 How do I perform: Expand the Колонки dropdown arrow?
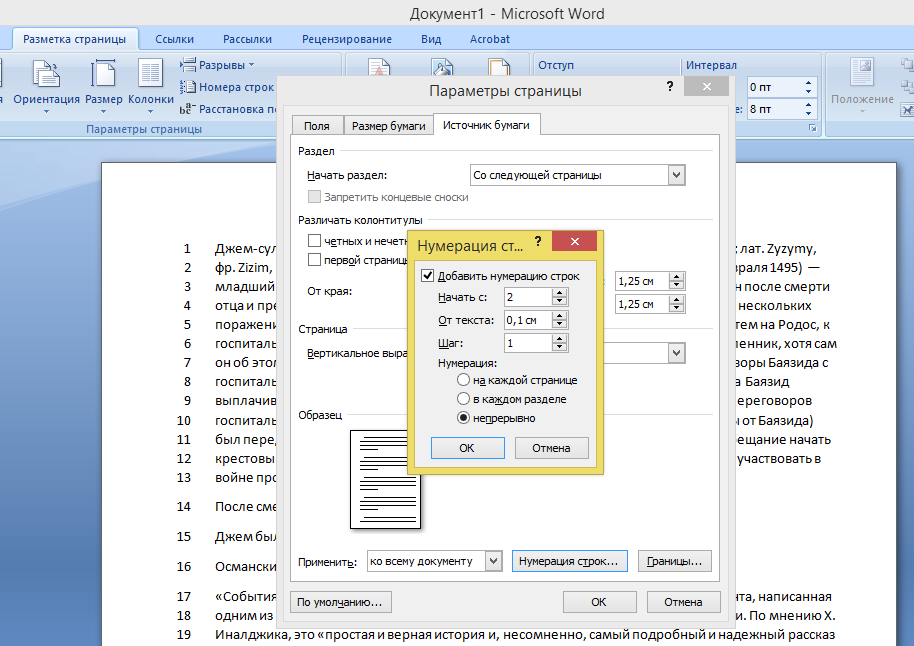pos(150,111)
